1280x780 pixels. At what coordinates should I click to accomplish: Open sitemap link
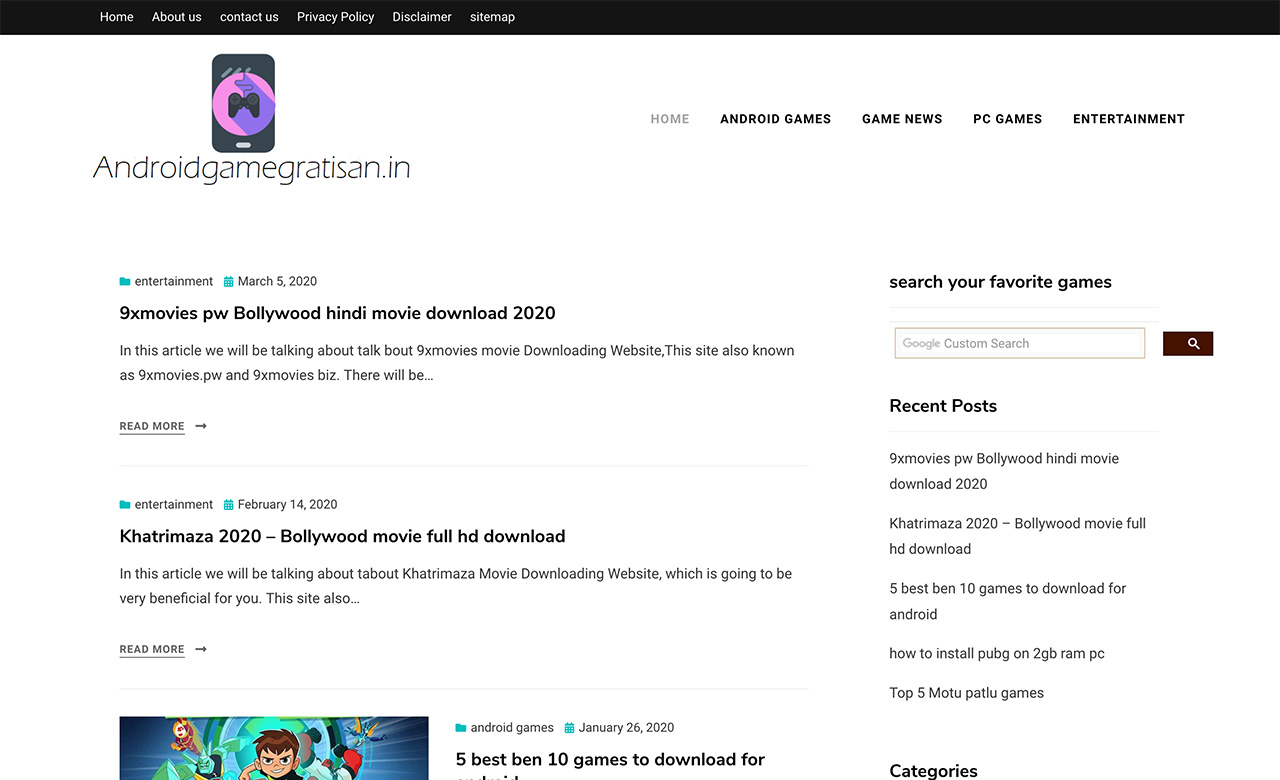click(492, 17)
